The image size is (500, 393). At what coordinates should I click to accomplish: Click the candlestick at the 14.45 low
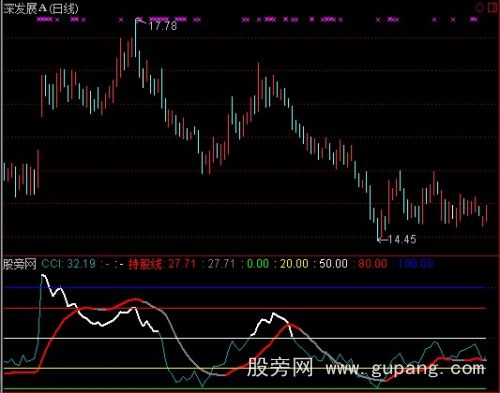click(x=378, y=228)
